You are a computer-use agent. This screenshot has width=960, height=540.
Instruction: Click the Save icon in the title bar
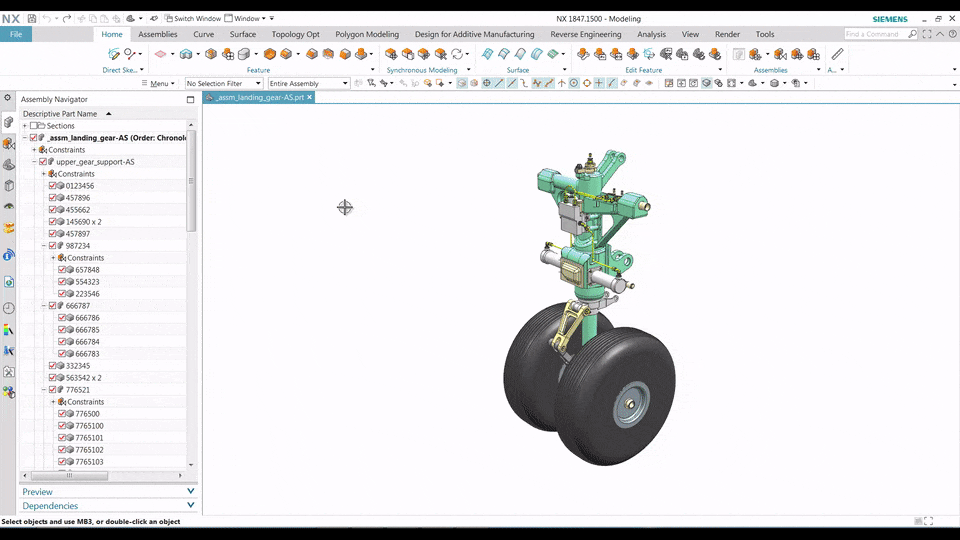click(32, 18)
